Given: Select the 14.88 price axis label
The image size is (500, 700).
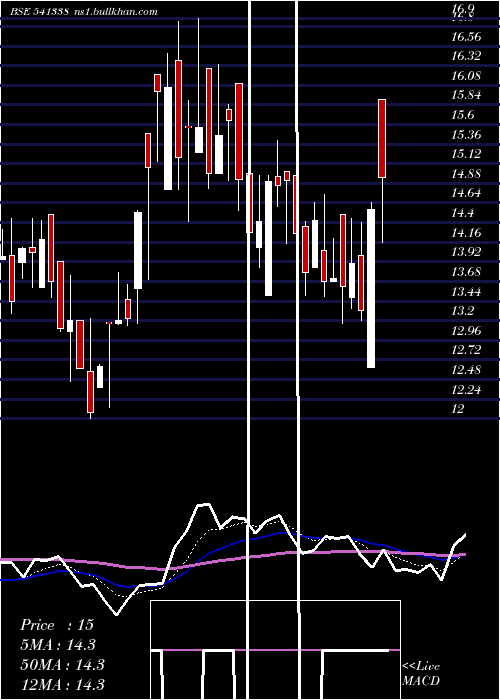Looking at the screenshot, I should [x=466, y=174].
